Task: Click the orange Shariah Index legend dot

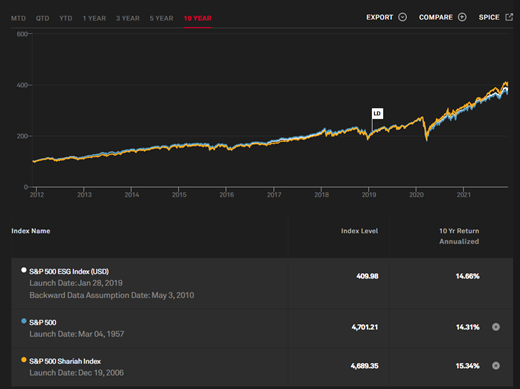Action: (x=24, y=360)
